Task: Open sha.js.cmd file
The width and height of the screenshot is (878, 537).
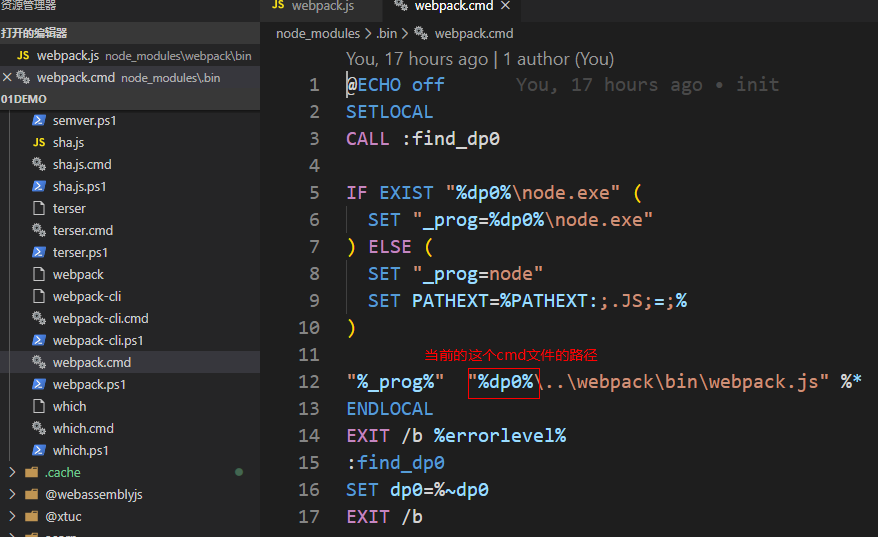Action: 82,165
